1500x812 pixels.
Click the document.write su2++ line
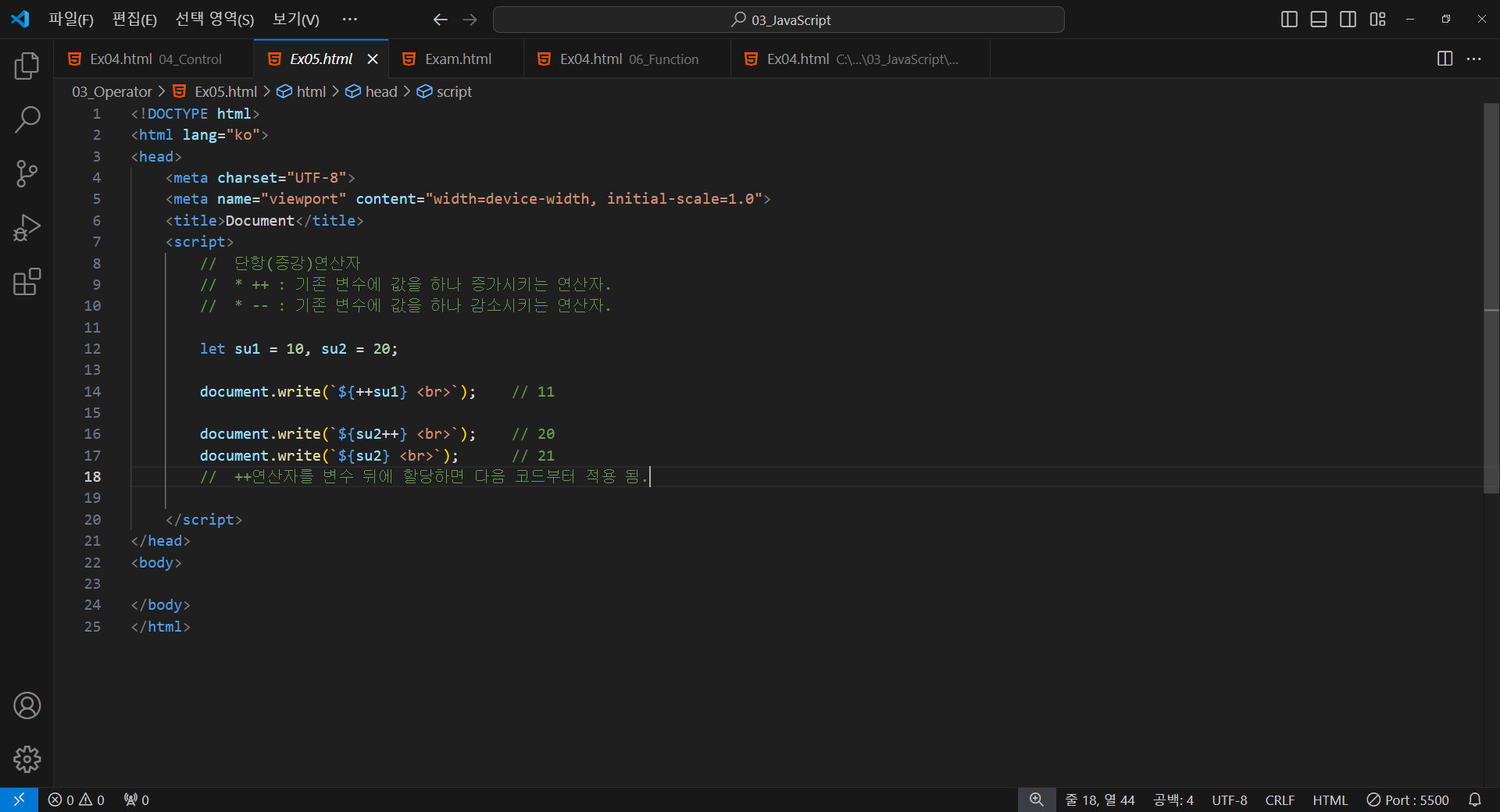[x=337, y=434]
